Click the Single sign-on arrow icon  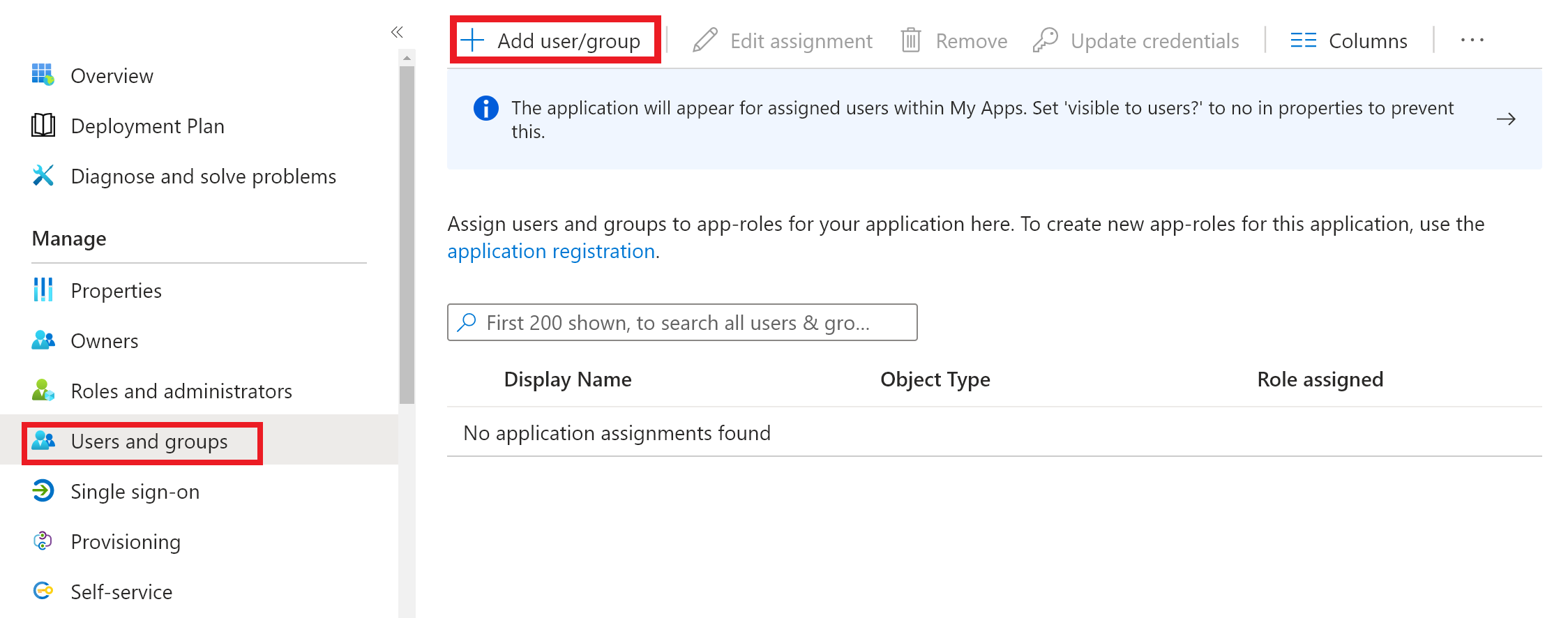pyautogui.click(x=43, y=490)
